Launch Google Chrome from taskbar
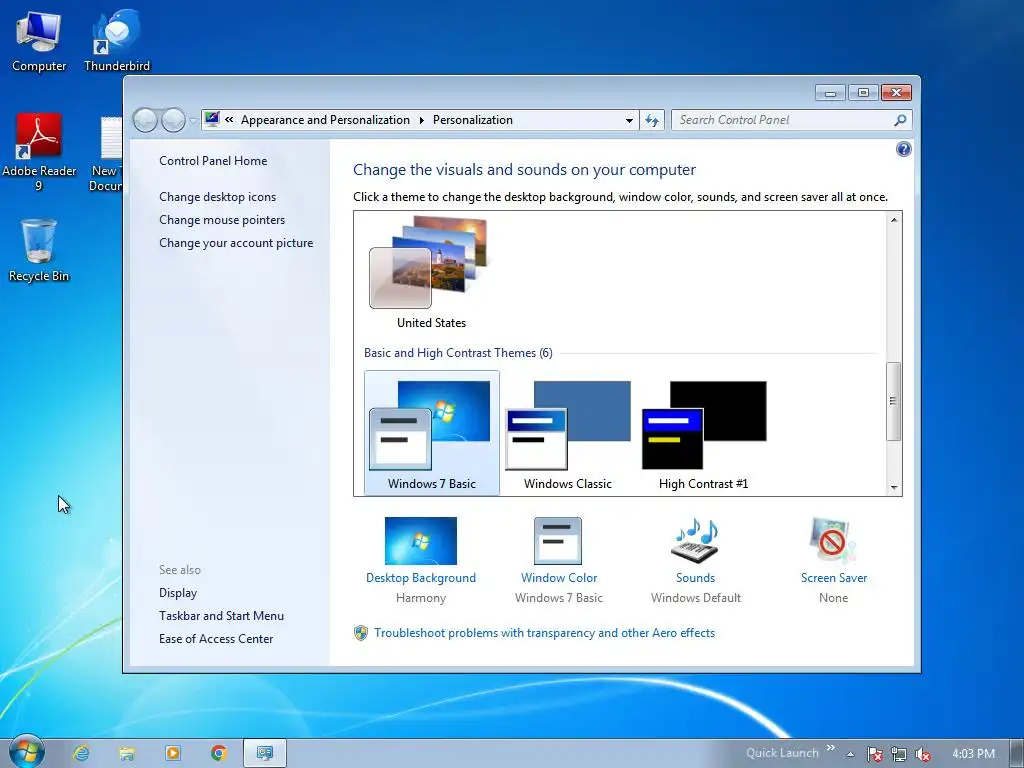Viewport: 1024px width, 768px height. click(x=219, y=753)
